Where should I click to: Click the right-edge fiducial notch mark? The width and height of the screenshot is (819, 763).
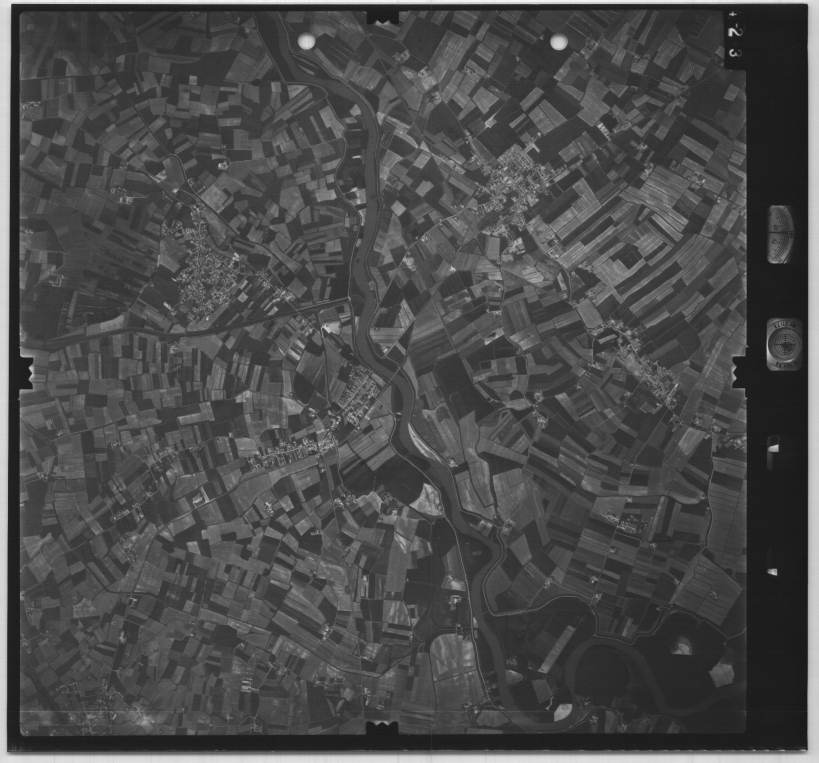(740, 370)
